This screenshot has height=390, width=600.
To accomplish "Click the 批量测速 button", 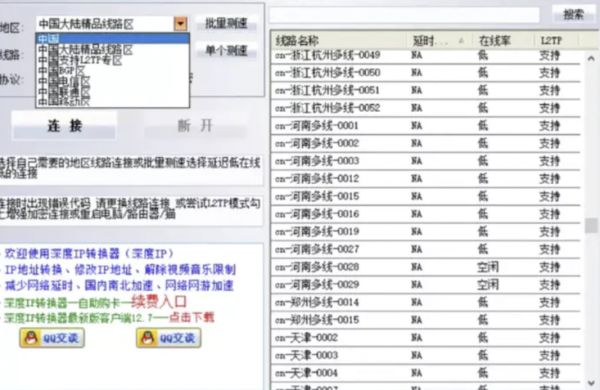I will 226,24.
